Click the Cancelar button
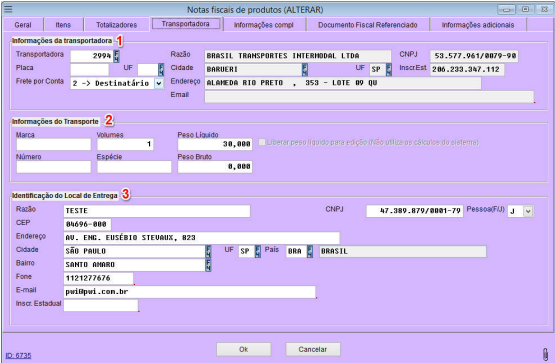This screenshot has width=555, height=363. [313, 350]
